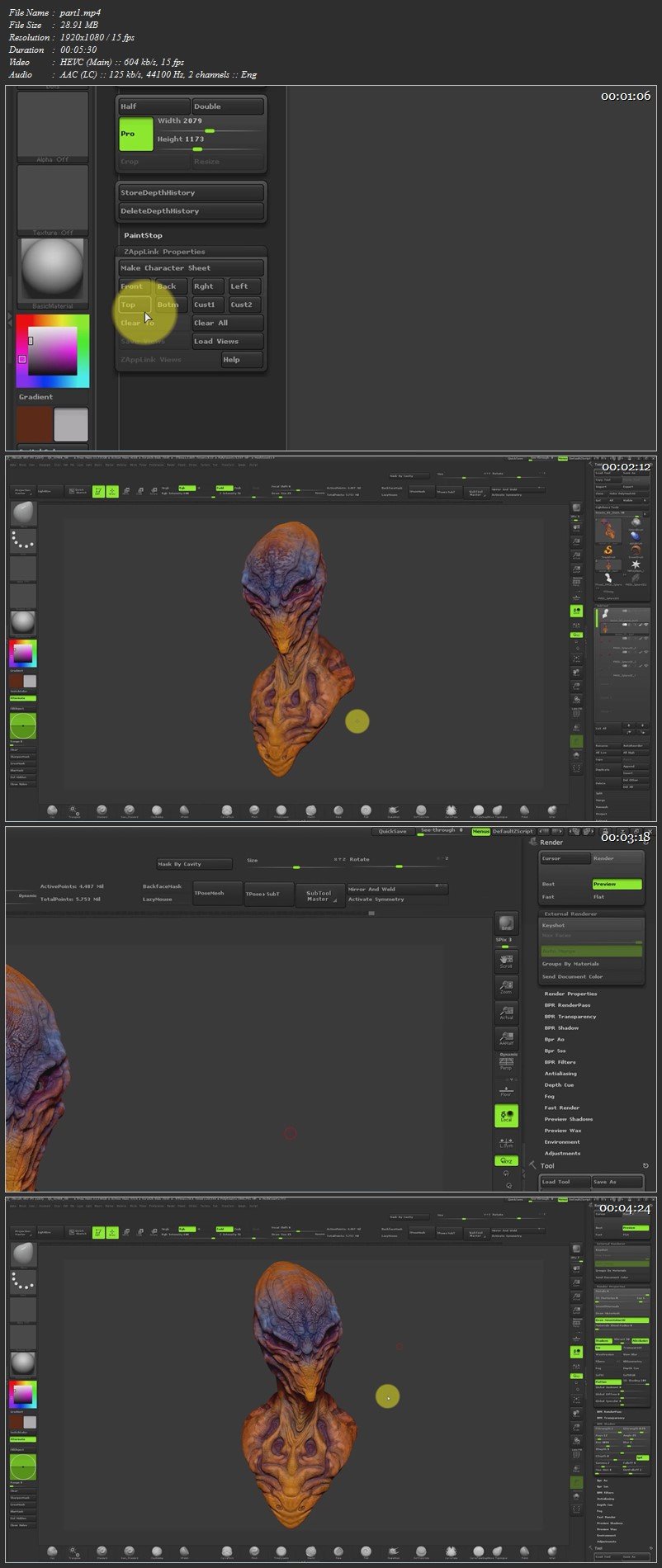
Task: Click the Zoom canvas icon
Action: pyautogui.click(x=506, y=986)
